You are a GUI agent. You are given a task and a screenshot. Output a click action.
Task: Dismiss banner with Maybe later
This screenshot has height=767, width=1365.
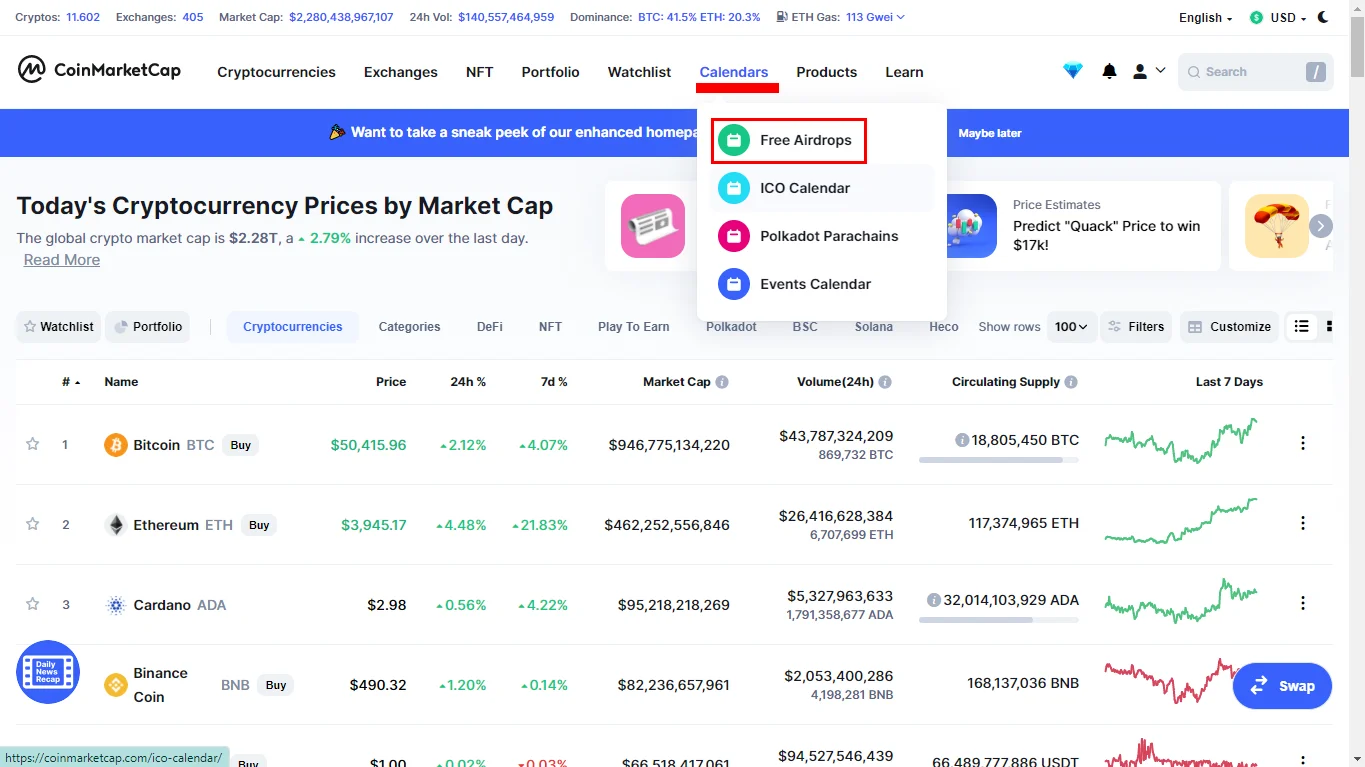tap(990, 133)
